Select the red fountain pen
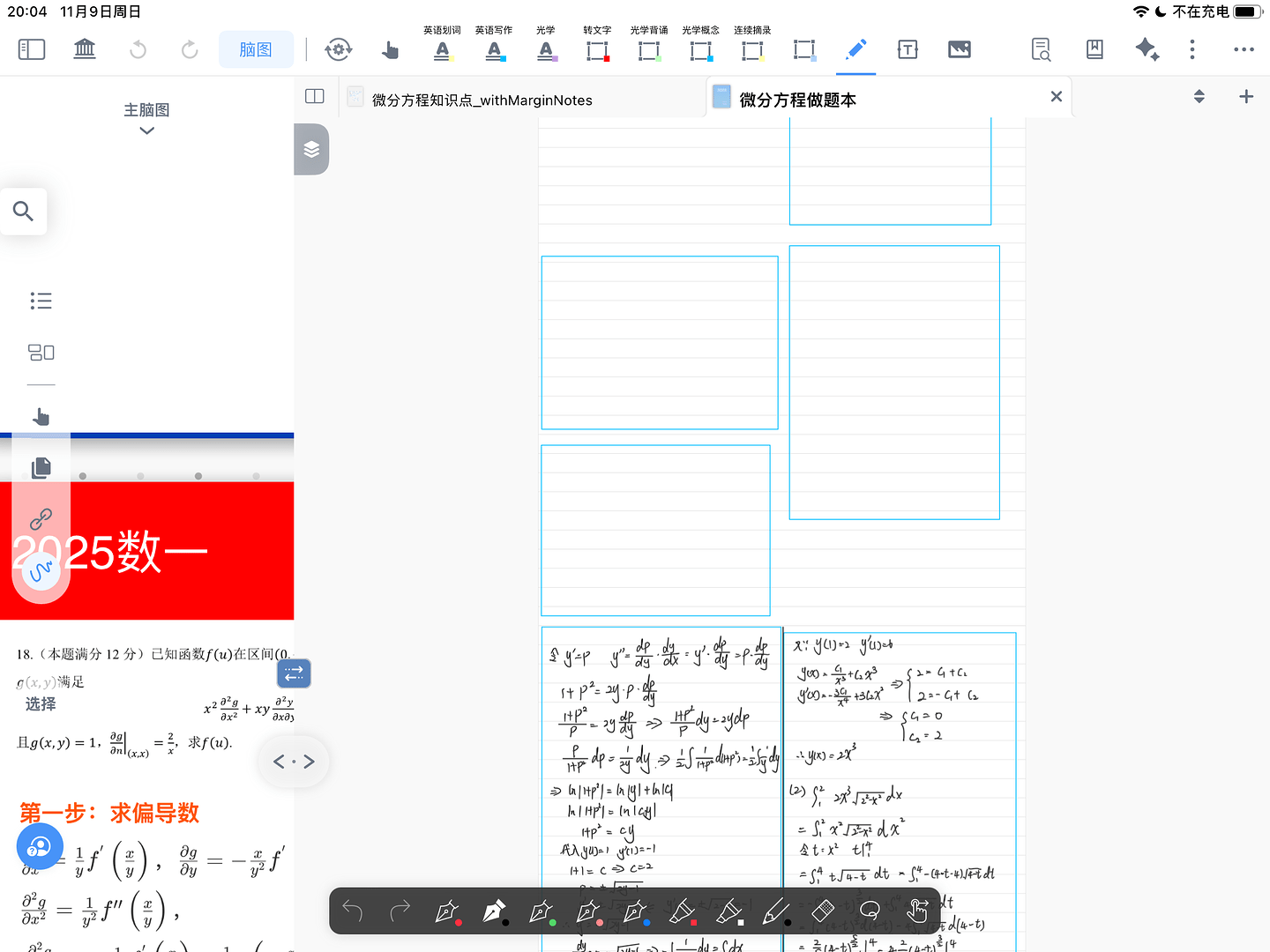This screenshot has width=1270, height=952. 447,911
